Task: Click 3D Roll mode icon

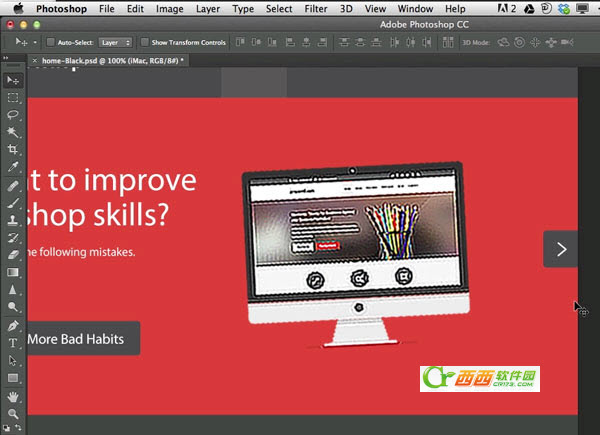Action: pos(519,42)
